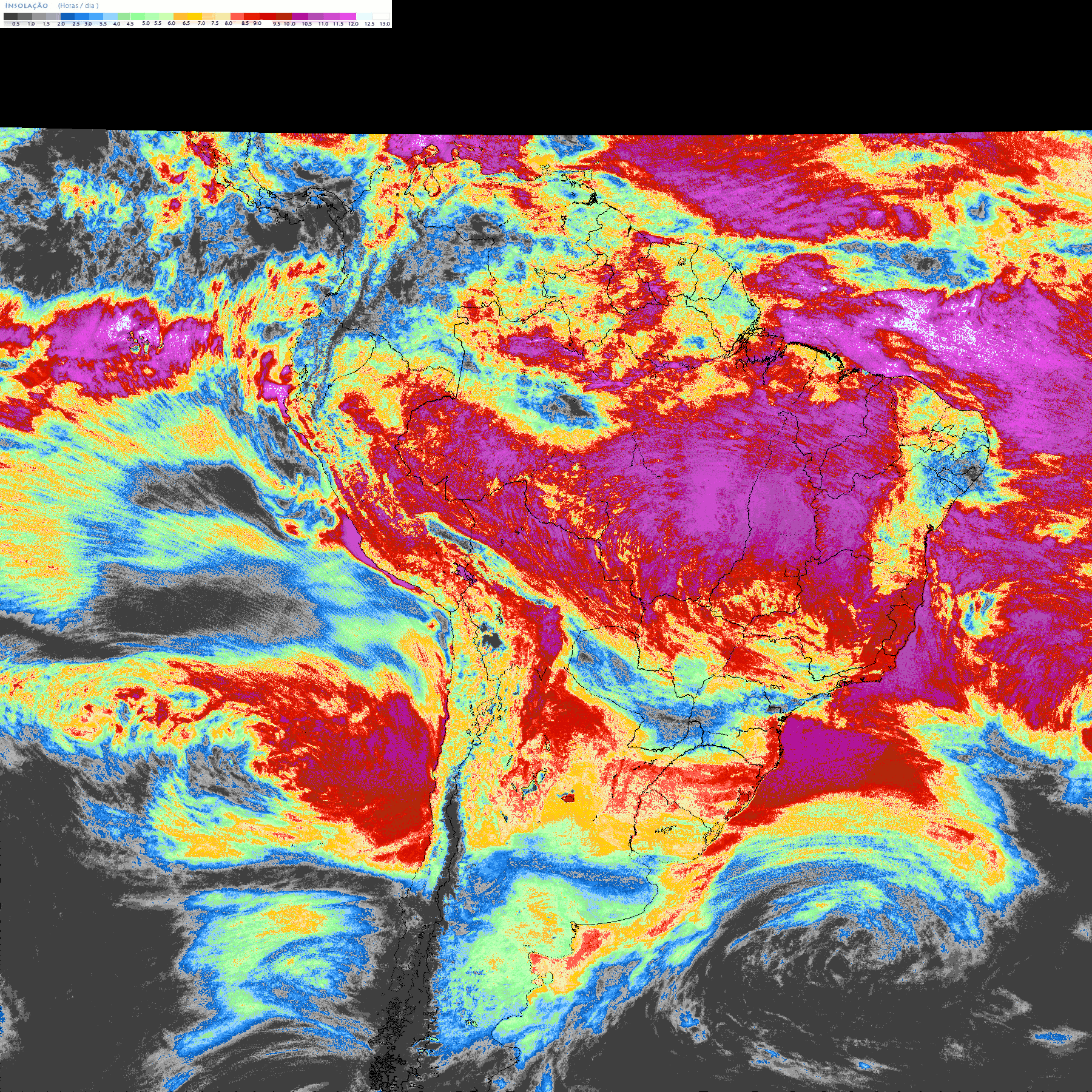The width and height of the screenshot is (1092, 1092).
Task: Click the '9.5' legend value
Action: [277, 24]
